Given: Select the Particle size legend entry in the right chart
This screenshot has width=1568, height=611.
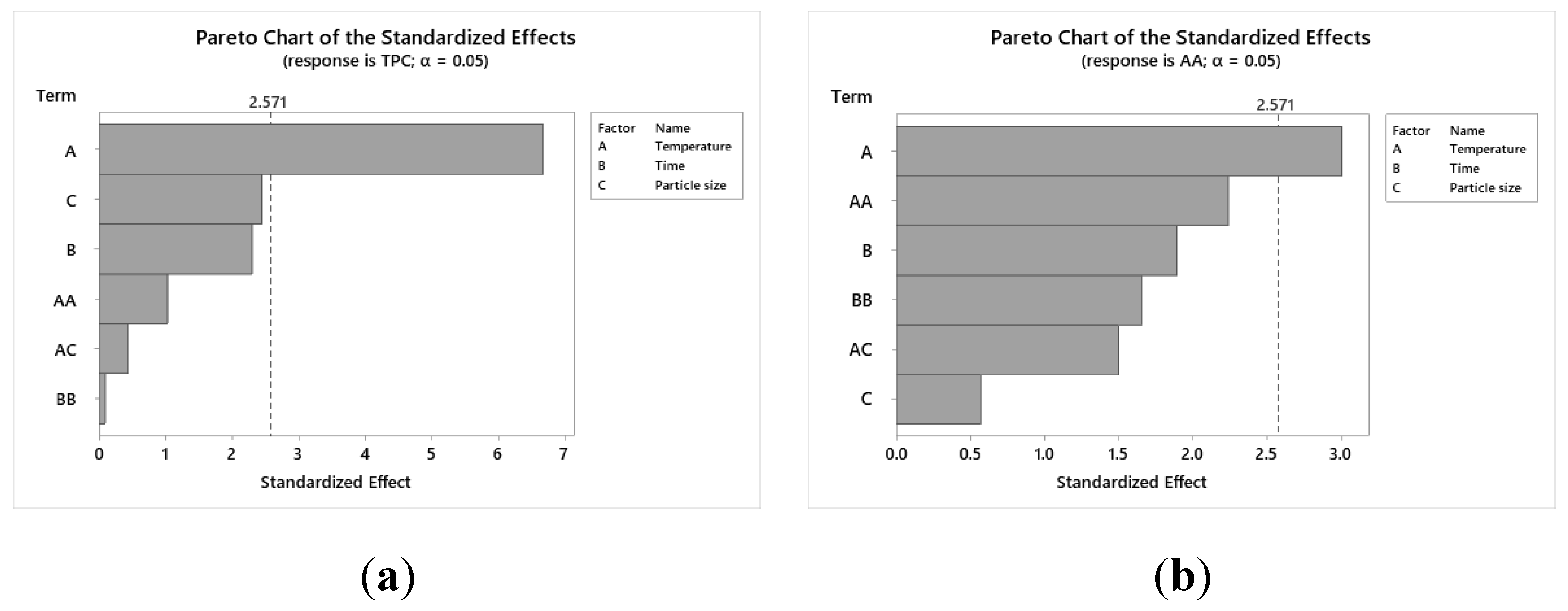Looking at the screenshot, I should tap(1485, 188).
